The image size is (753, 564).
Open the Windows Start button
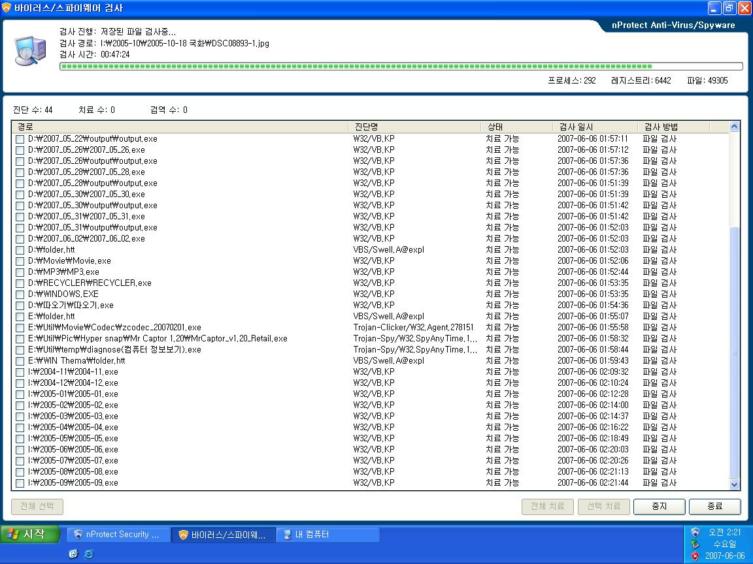pyautogui.click(x=30, y=534)
